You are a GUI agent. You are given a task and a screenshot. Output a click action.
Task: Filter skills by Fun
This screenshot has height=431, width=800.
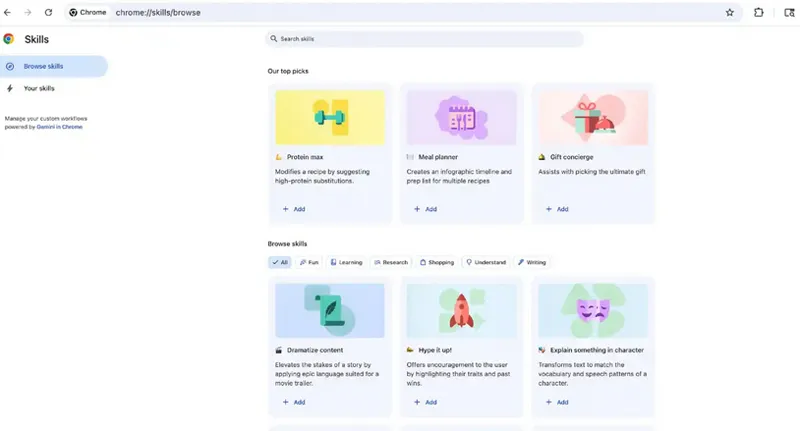coord(309,262)
